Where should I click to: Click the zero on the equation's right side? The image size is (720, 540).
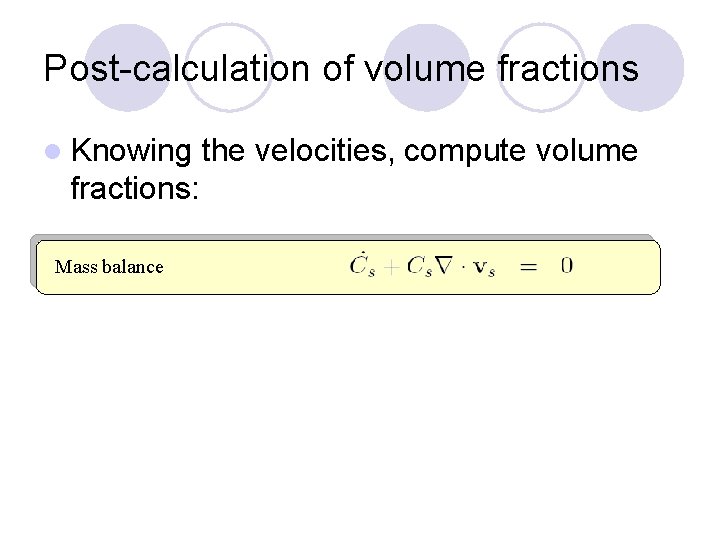(x=567, y=265)
